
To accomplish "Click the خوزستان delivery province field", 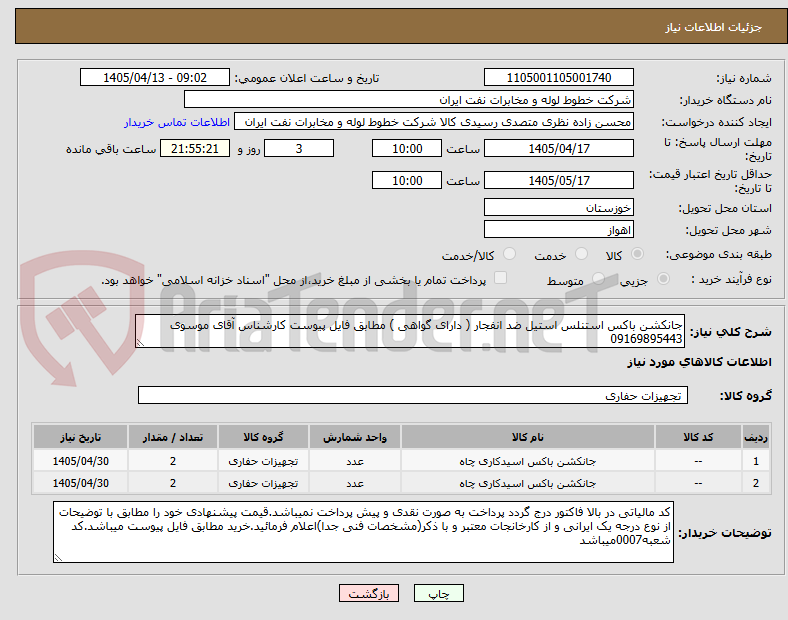I will click(x=558, y=207).
